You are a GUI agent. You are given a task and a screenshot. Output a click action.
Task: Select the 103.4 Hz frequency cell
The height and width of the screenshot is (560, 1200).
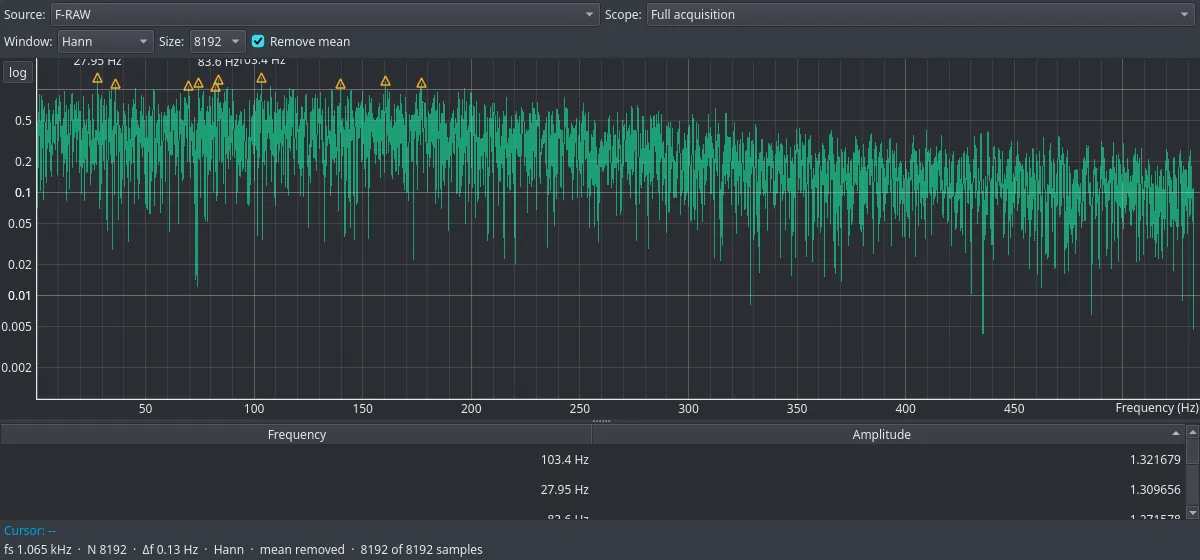click(296, 460)
